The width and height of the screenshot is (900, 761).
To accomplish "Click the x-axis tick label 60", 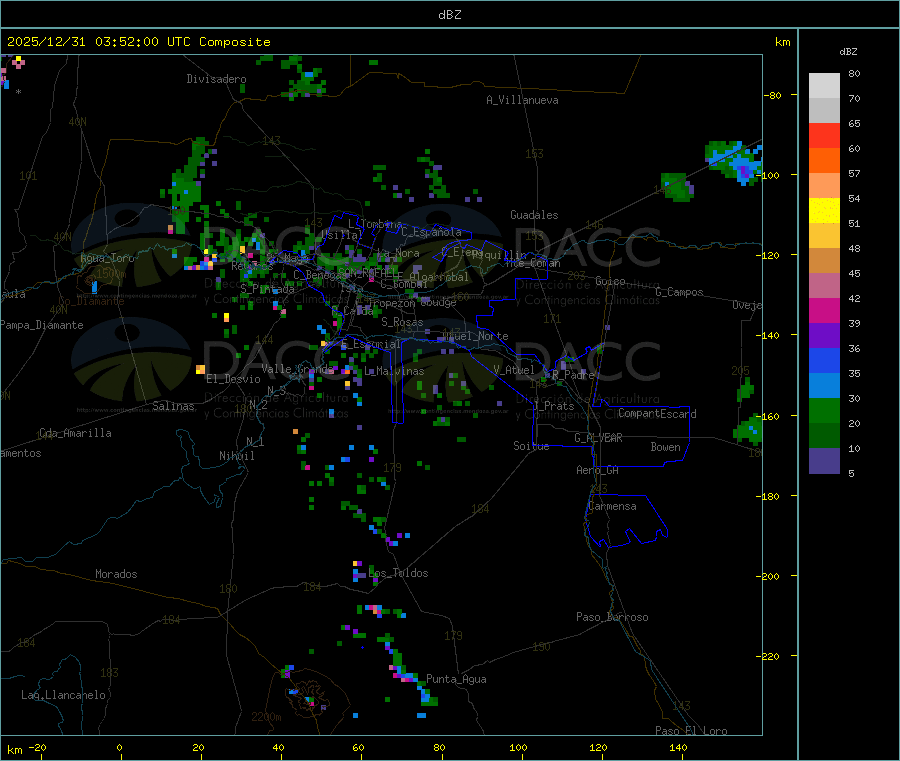I will [x=358, y=747].
